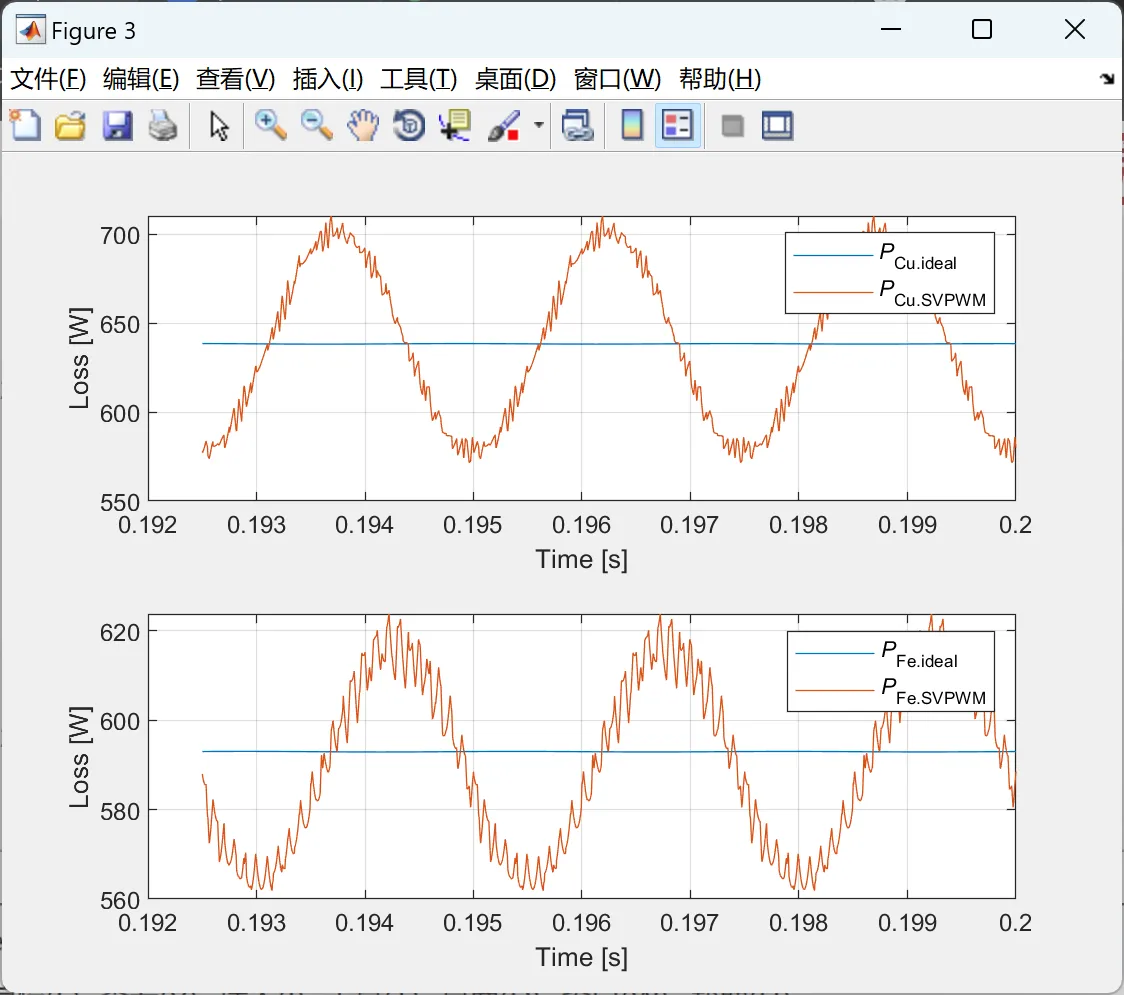Open the 帮助(H) menu
Screen dimensions: 1124x995
pyautogui.click(x=720, y=79)
